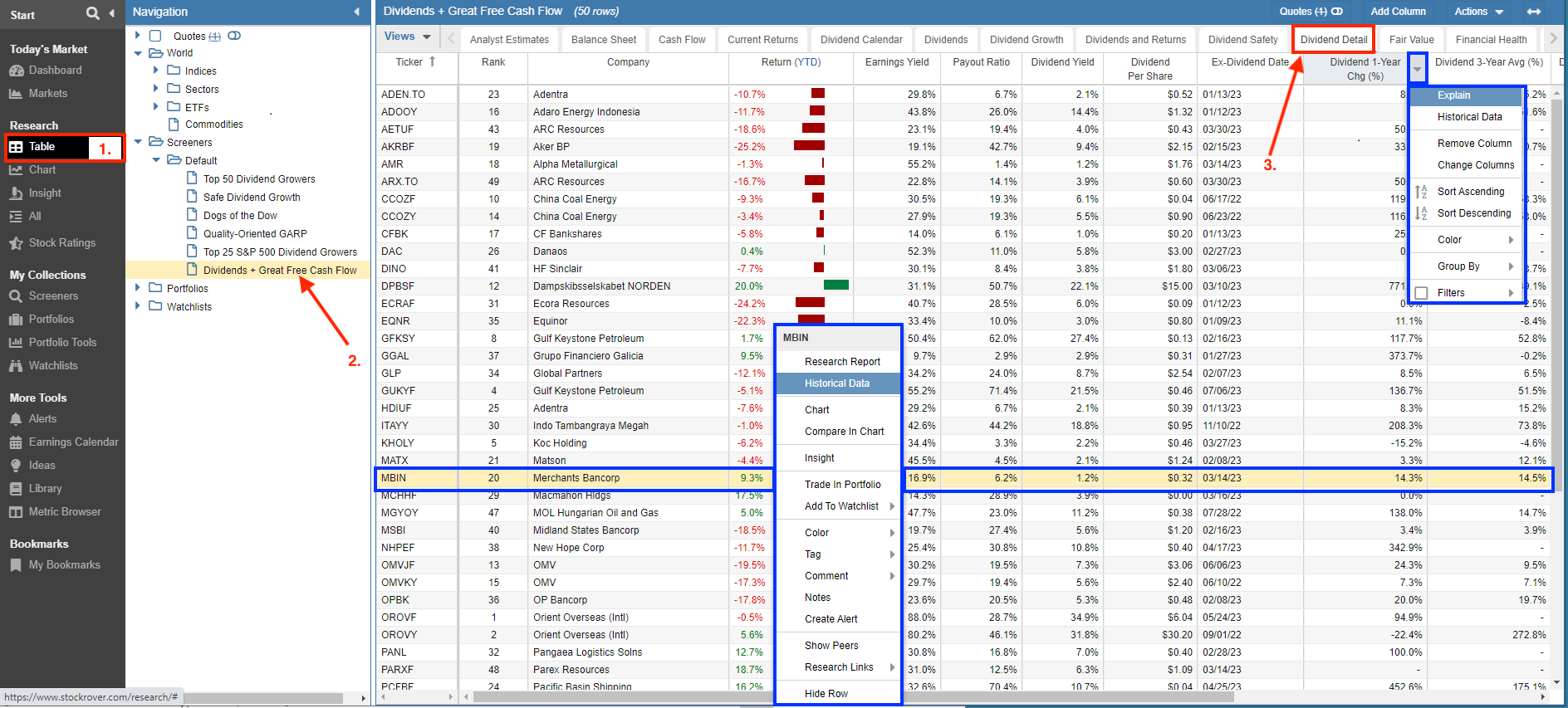Open Insight research view
The image size is (1568, 708).
click(x=45, y=193)
